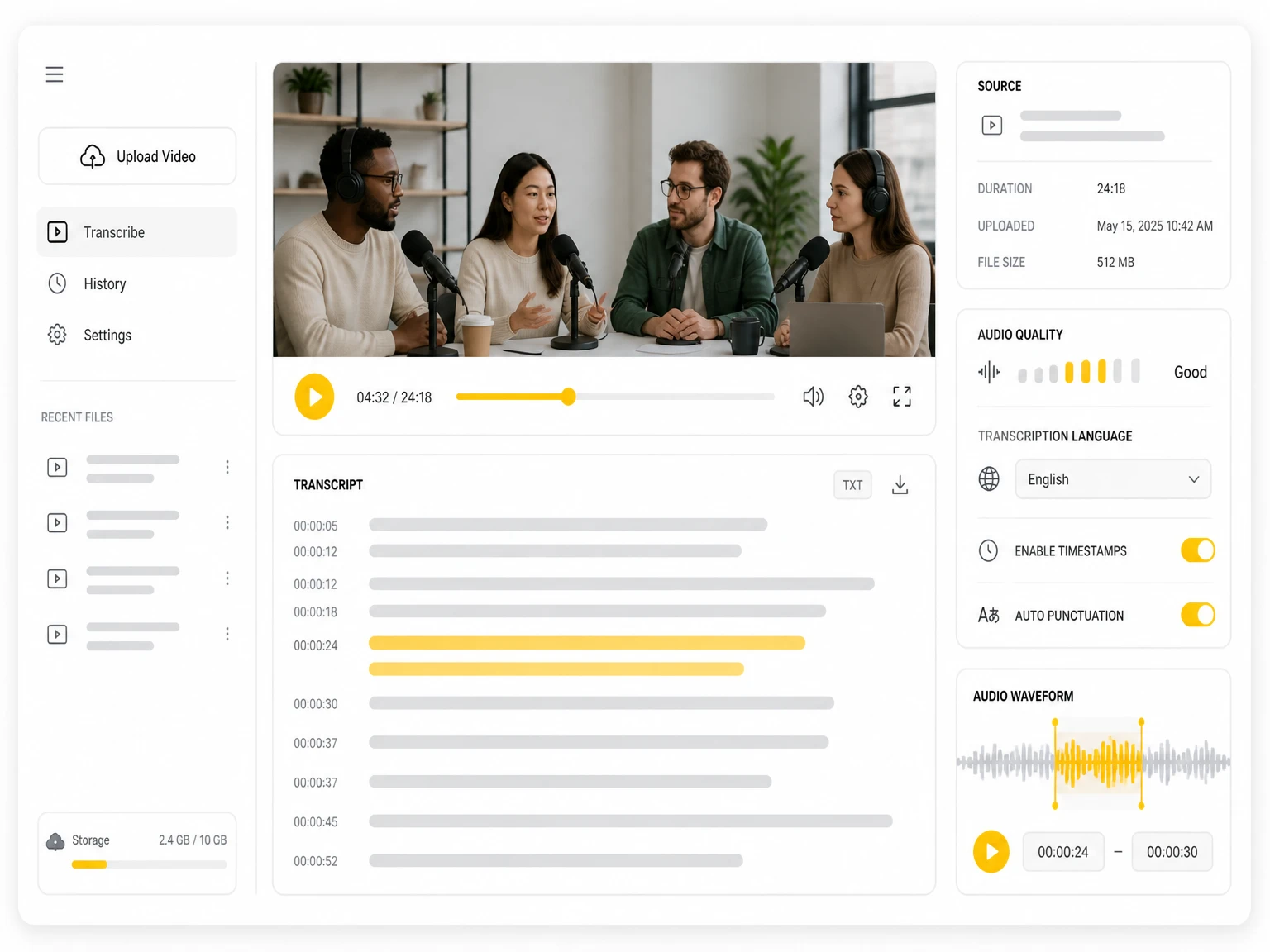Play the main video
The height and width of the screenshot is (952, 1270).
click(x=314, y=397)
